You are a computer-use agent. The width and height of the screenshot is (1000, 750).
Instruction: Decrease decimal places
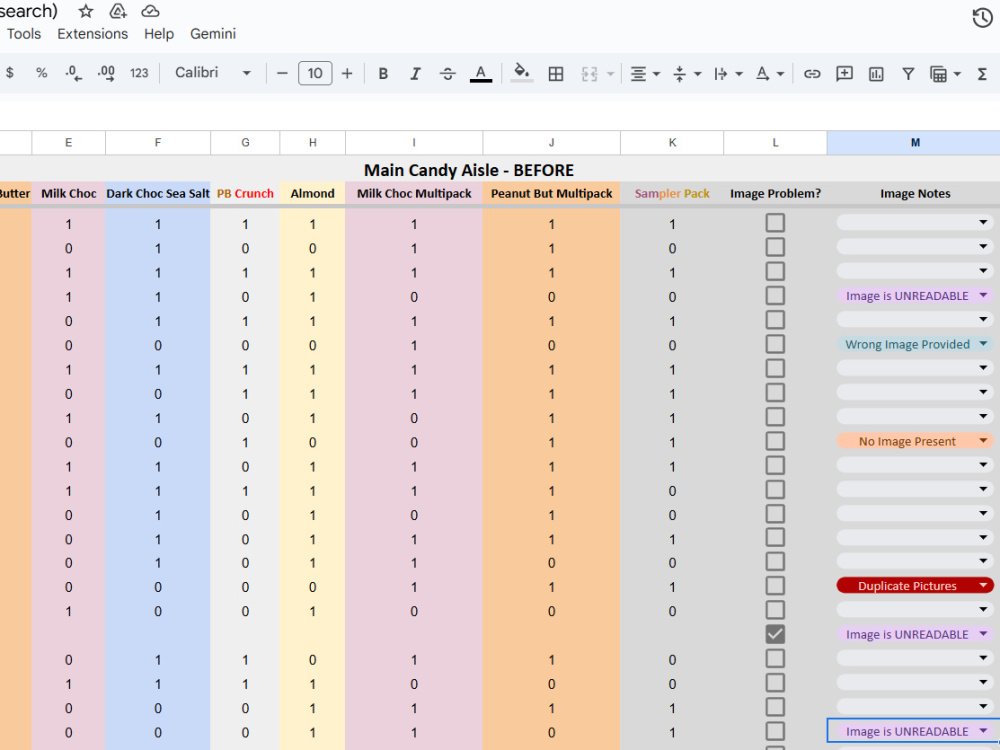tap(73, 73)
